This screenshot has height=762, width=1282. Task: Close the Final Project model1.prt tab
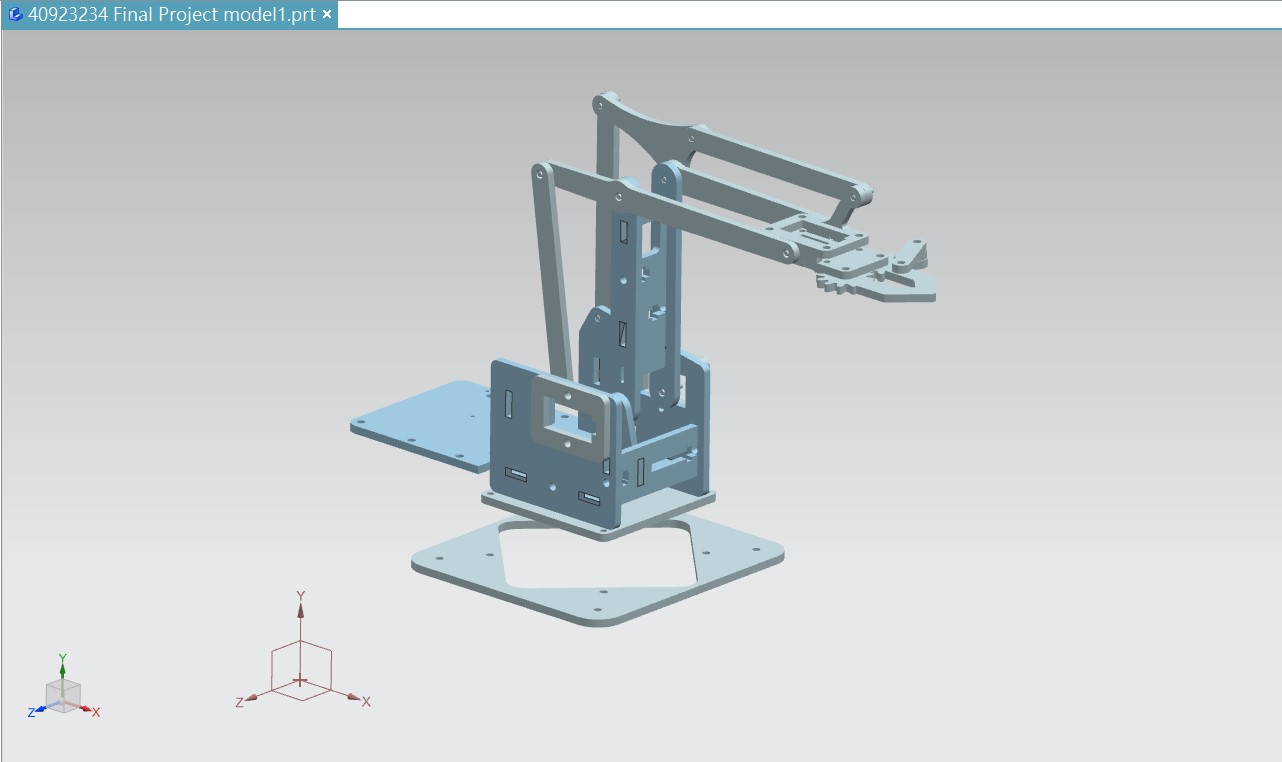pos(327,15)
